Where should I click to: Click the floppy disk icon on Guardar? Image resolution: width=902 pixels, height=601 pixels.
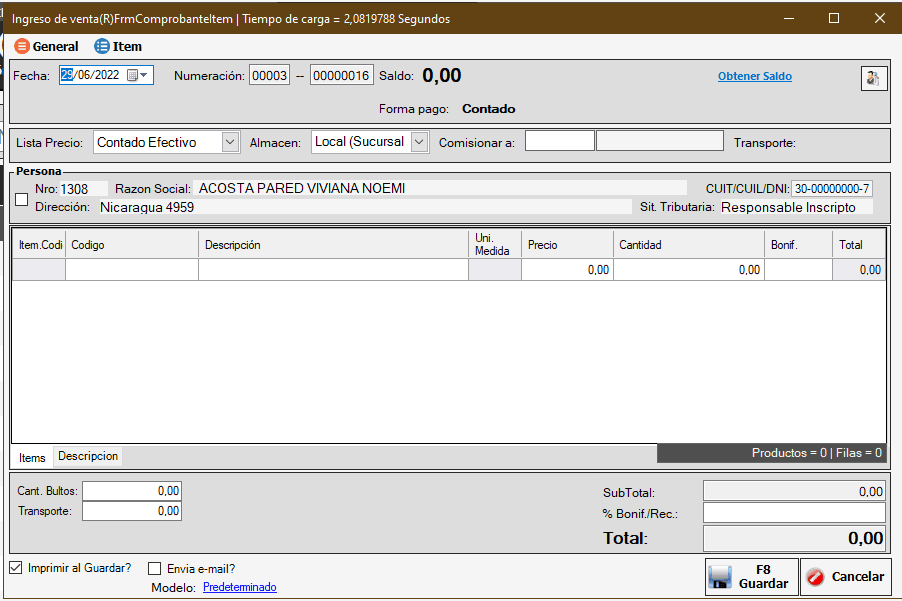[721, 577]
